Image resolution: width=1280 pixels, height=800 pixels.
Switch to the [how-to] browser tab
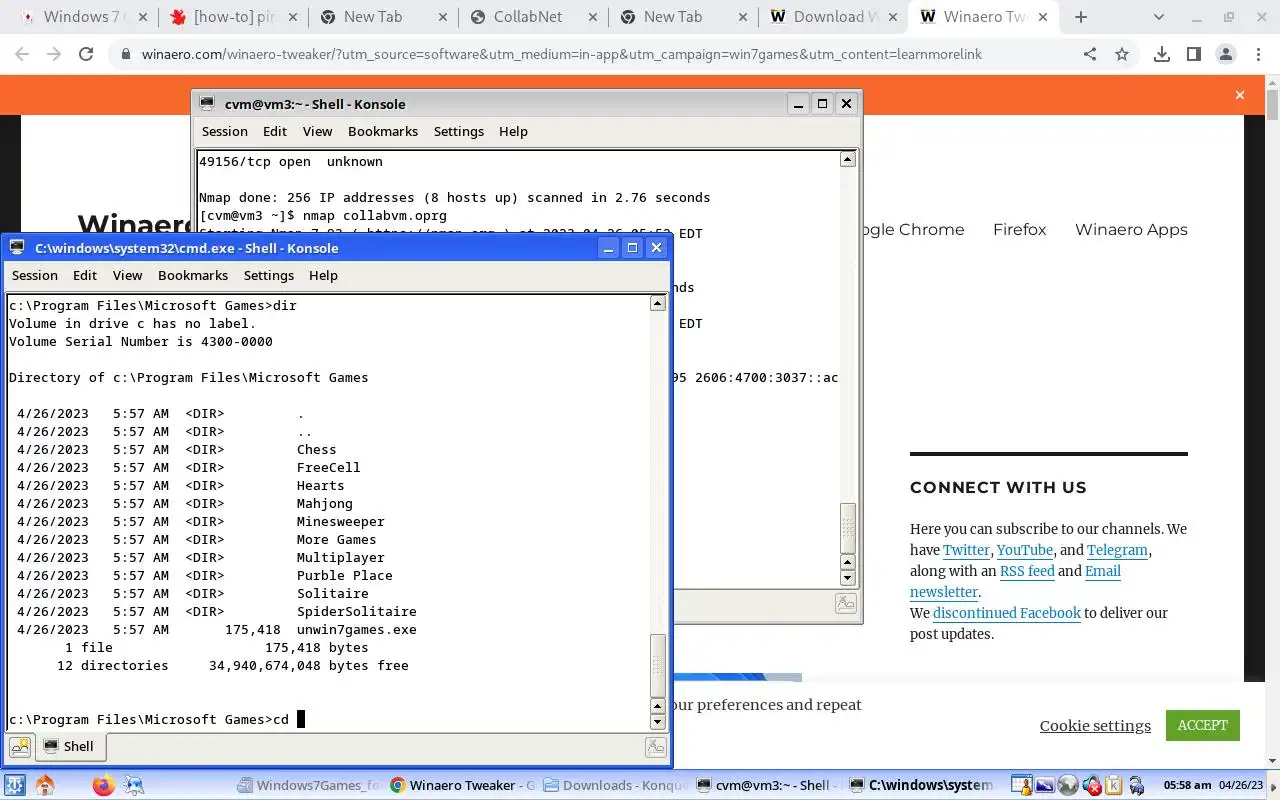point(235,17)
